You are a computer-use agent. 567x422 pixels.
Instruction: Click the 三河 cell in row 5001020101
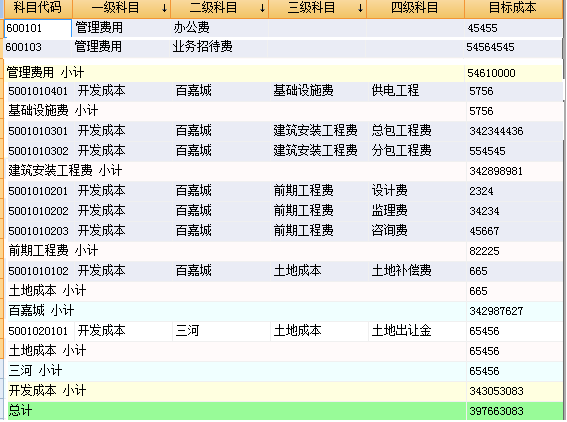click(221, 331)
